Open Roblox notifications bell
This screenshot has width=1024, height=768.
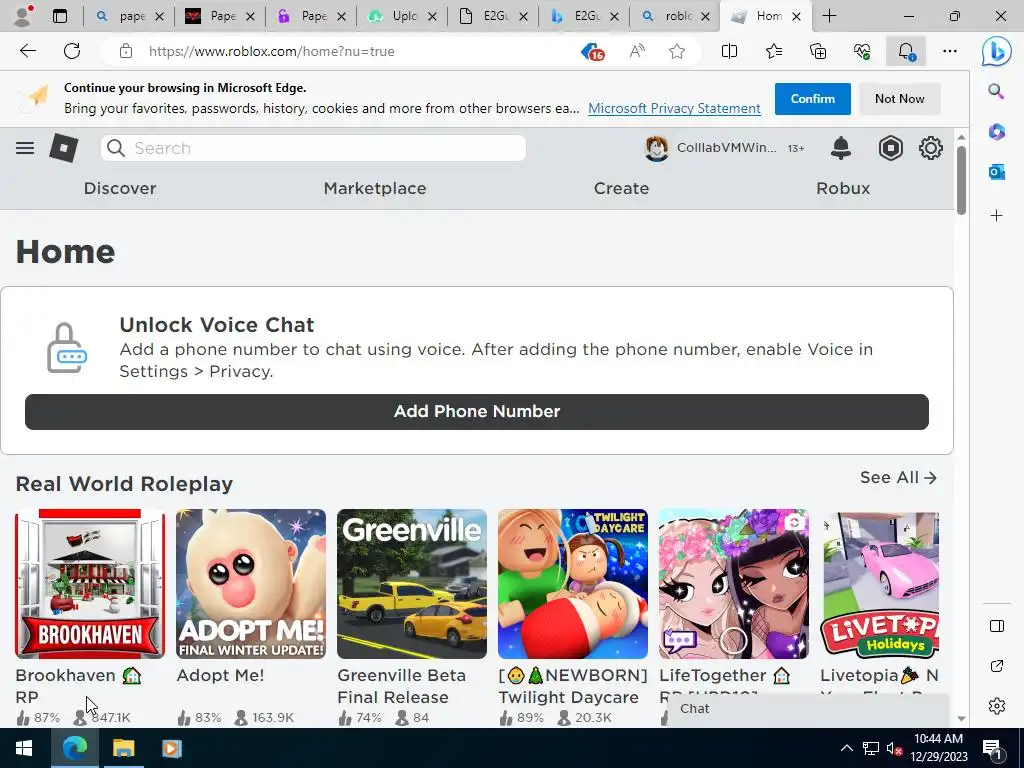point(840,148)
